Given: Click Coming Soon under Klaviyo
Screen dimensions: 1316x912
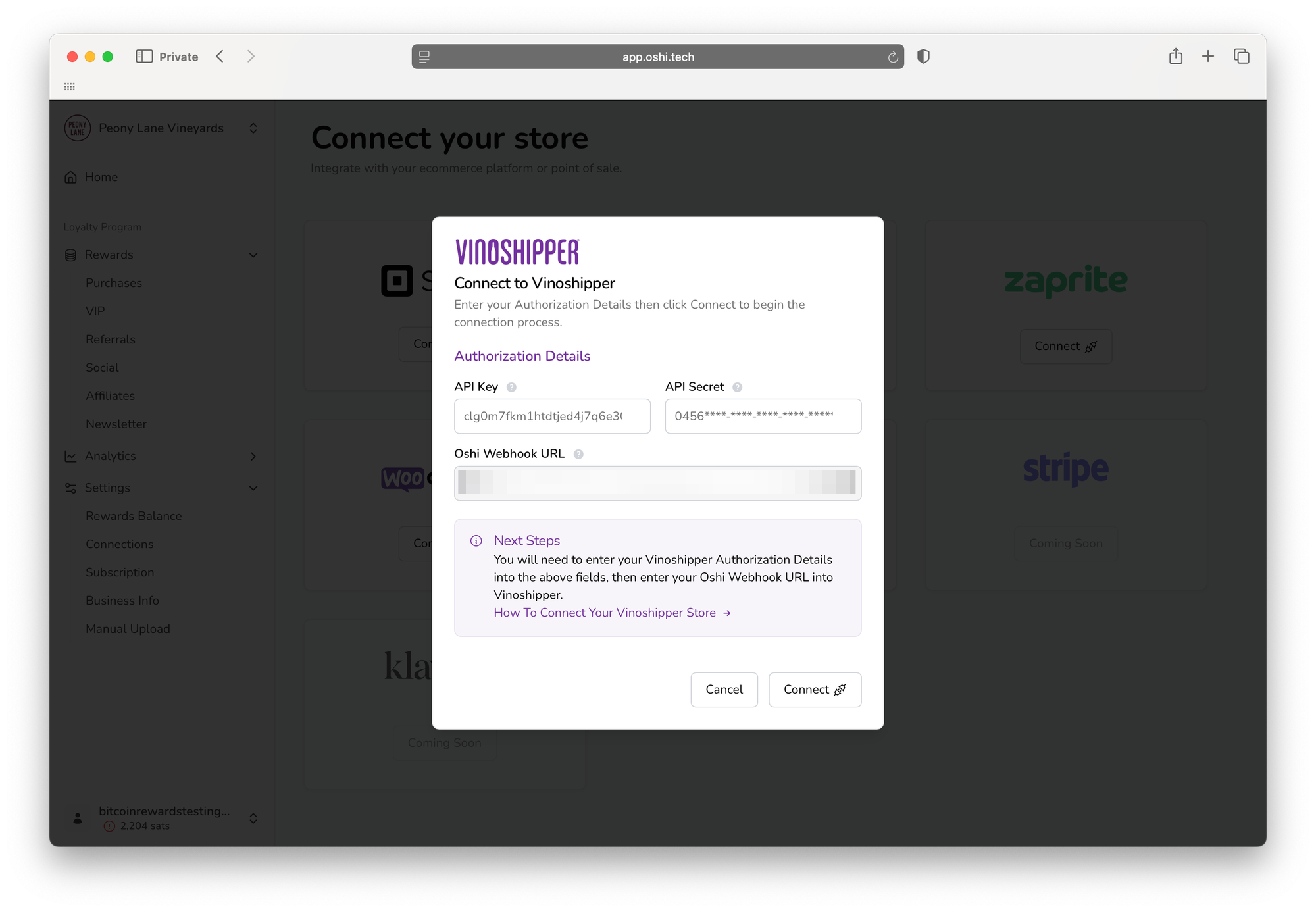Looking at the screenshot, I should 444,743.
